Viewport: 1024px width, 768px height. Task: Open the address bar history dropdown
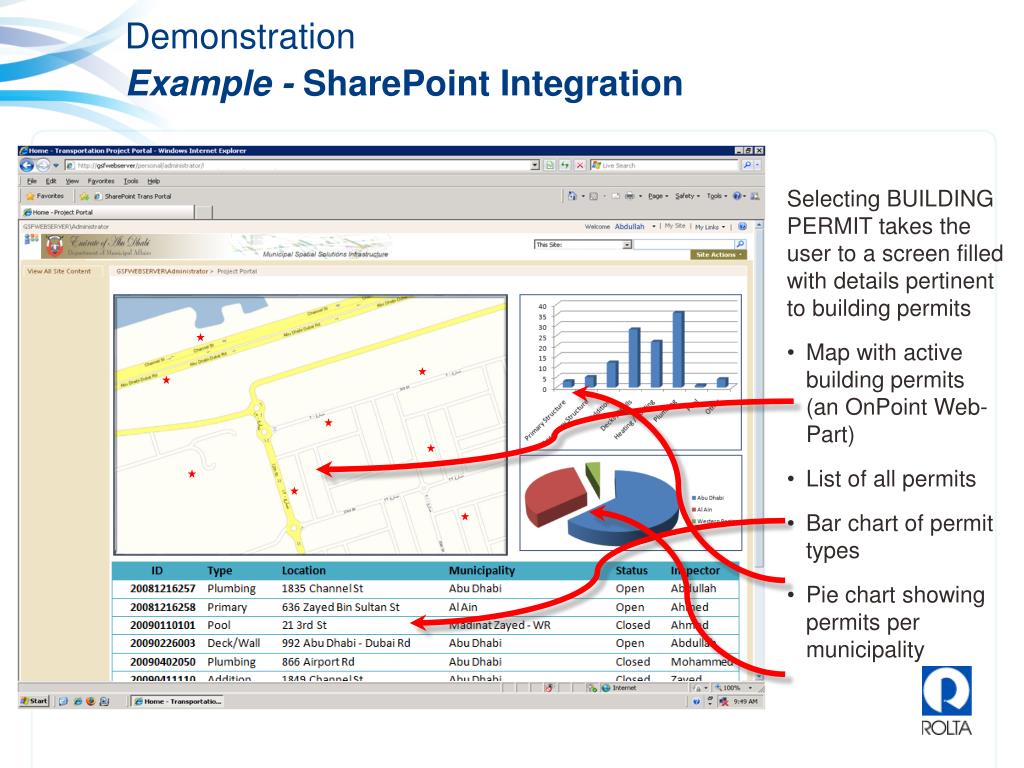535,165
